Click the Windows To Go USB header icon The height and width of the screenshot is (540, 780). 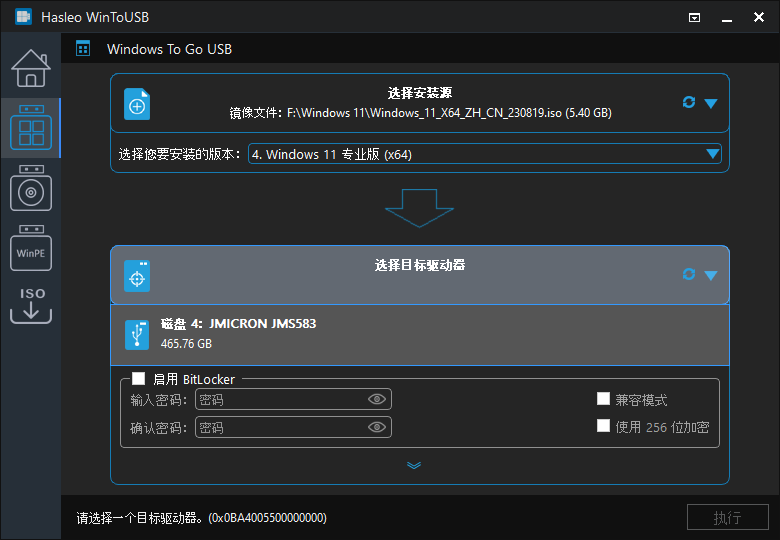83,49
